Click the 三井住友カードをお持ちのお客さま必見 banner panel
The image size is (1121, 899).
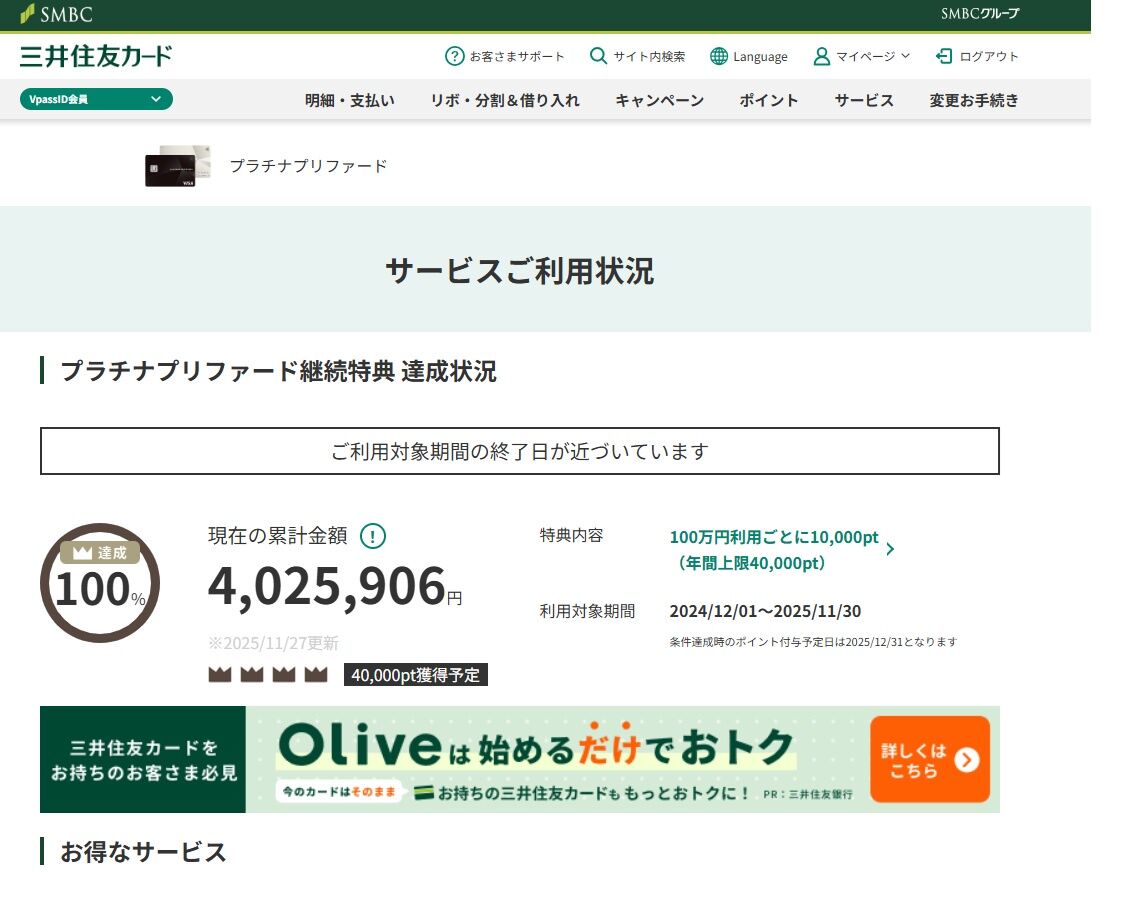tap(143, 760)
